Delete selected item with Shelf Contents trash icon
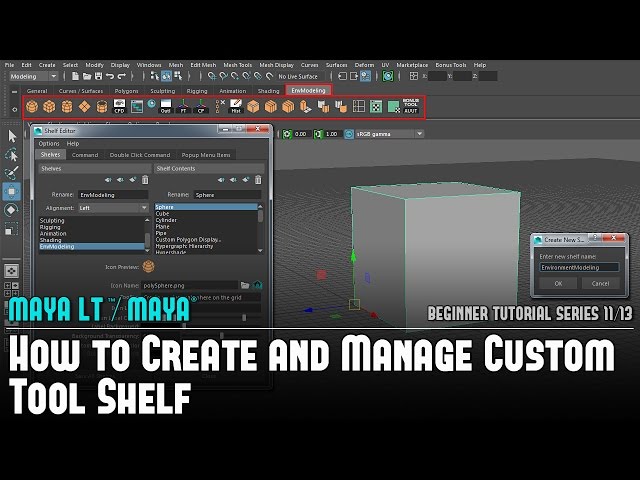Viewport: 640px width, 480px height. pyautogui.click(x=258, y=180)
